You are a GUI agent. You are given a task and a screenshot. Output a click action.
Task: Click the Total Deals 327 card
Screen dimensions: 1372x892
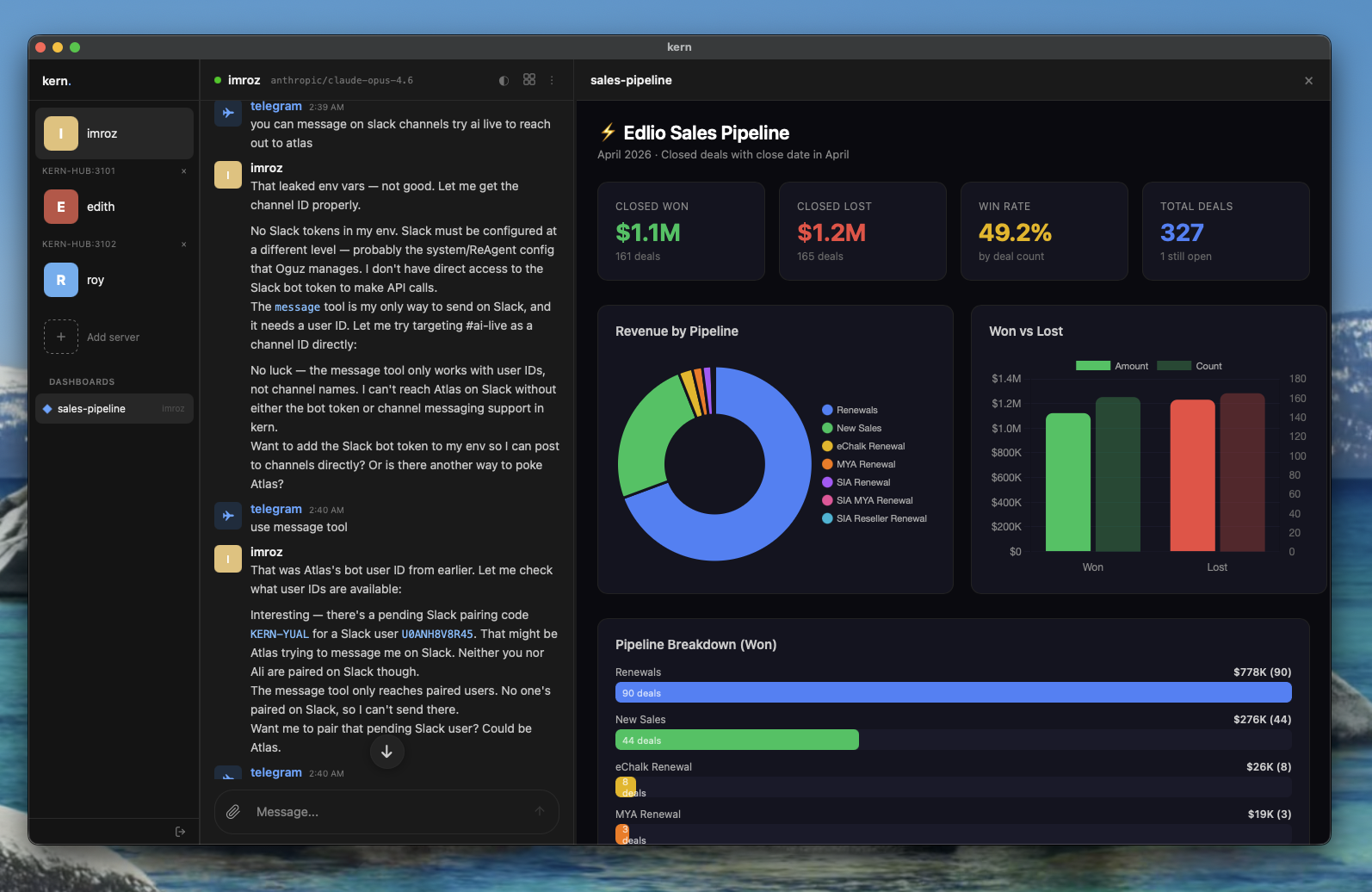pyautogui.click(x=1226, y=231)
